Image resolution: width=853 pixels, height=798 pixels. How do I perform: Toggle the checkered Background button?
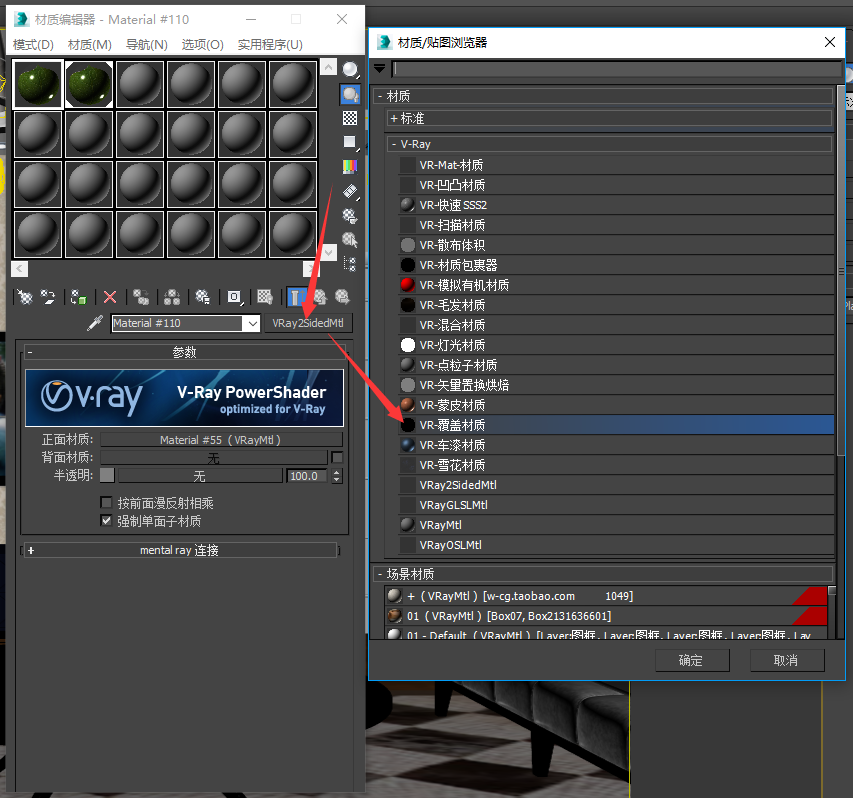pyautogui.click(x=350, y=118)
